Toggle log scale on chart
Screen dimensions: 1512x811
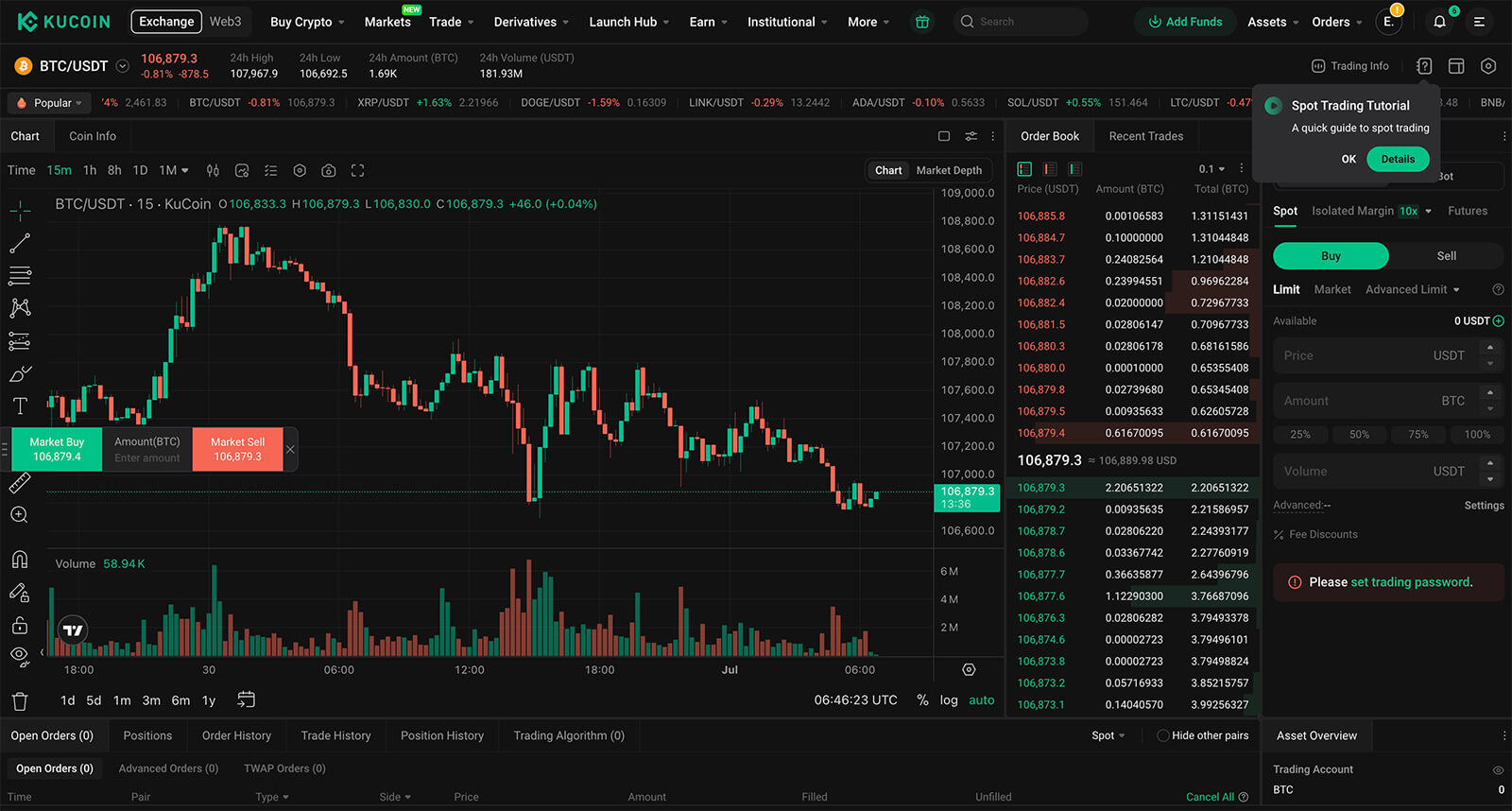click(949, 700)
